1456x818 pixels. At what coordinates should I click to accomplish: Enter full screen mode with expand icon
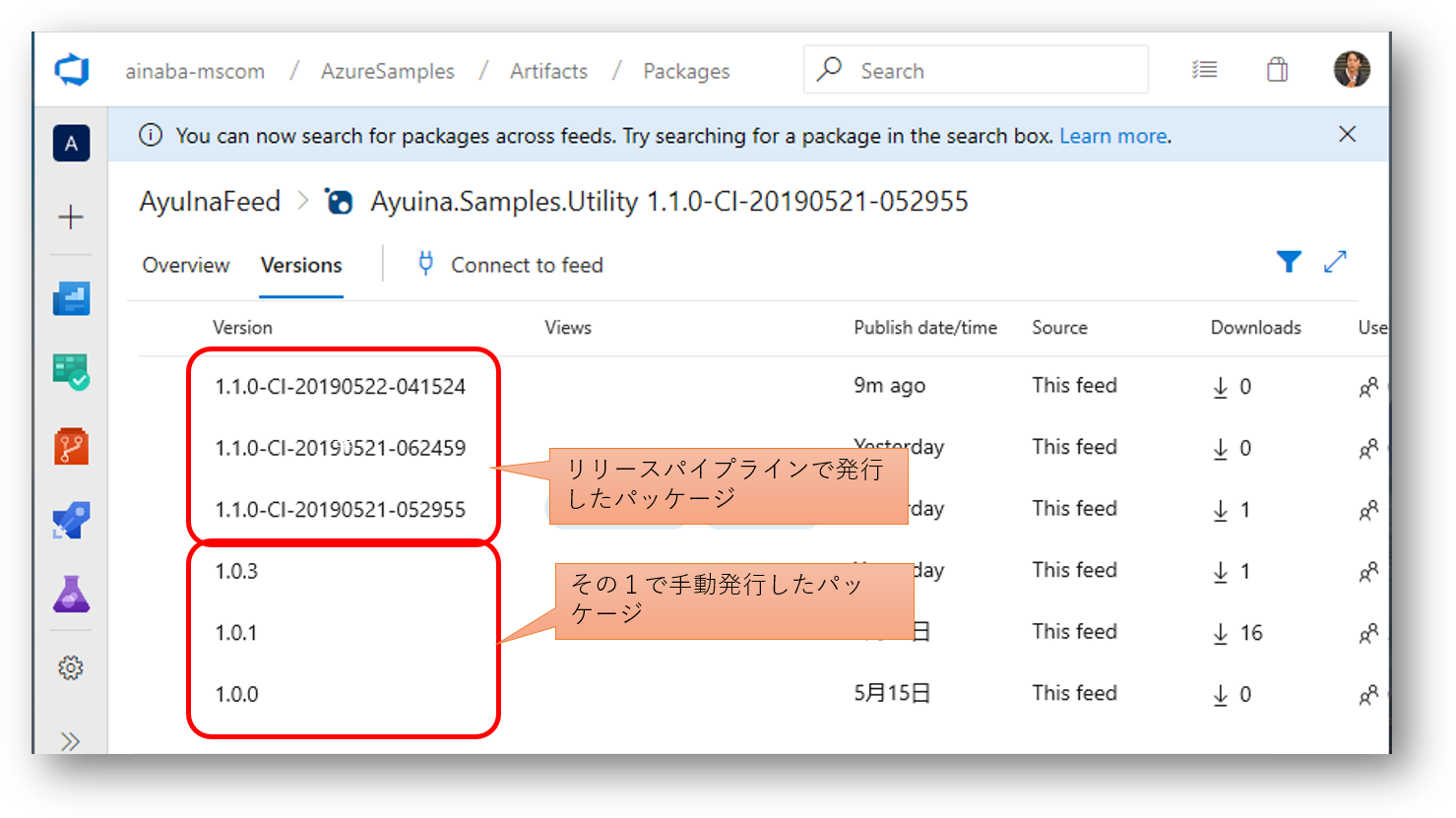pos(1335,262)
